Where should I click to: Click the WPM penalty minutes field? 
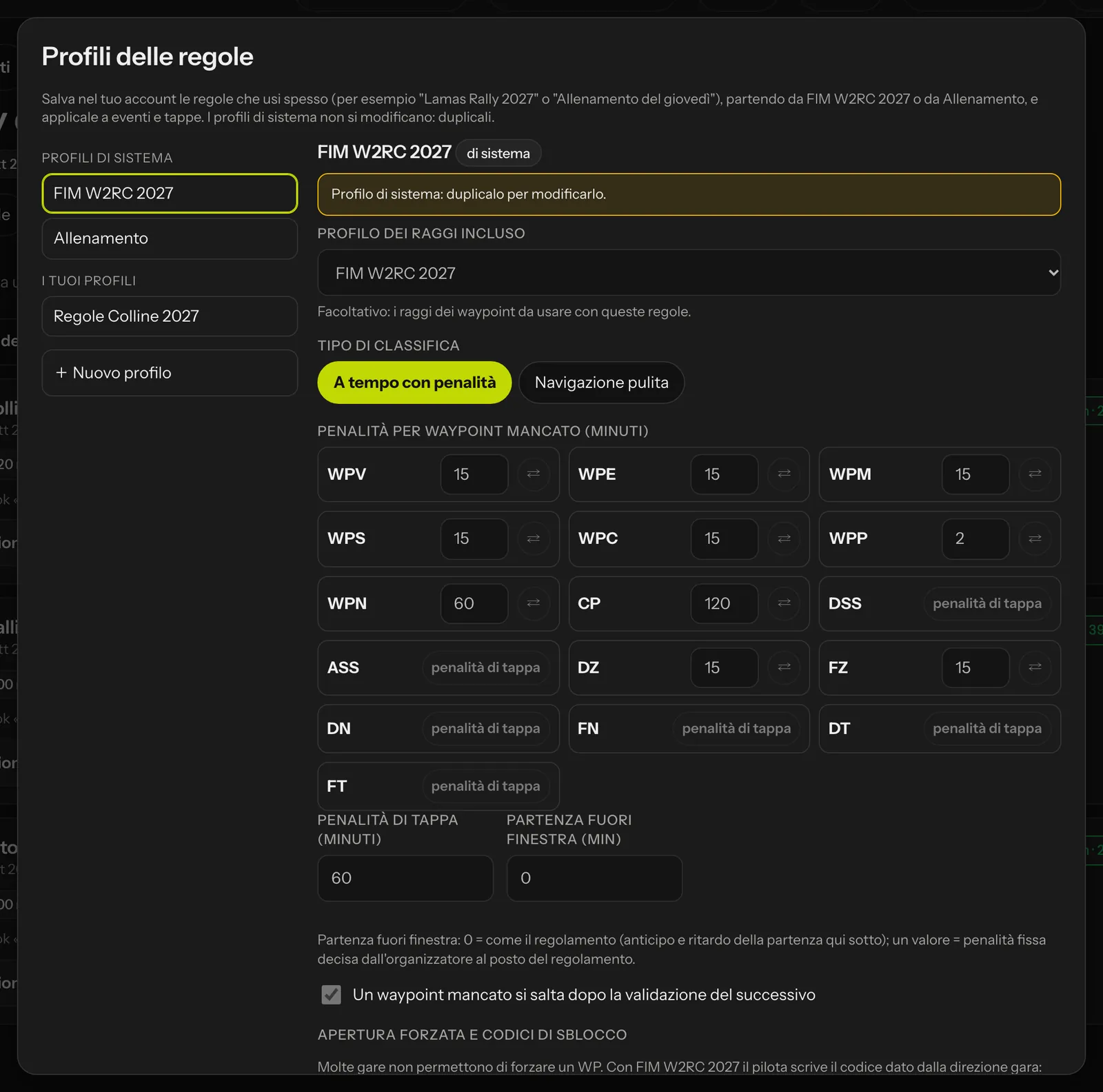coord(975,474)
